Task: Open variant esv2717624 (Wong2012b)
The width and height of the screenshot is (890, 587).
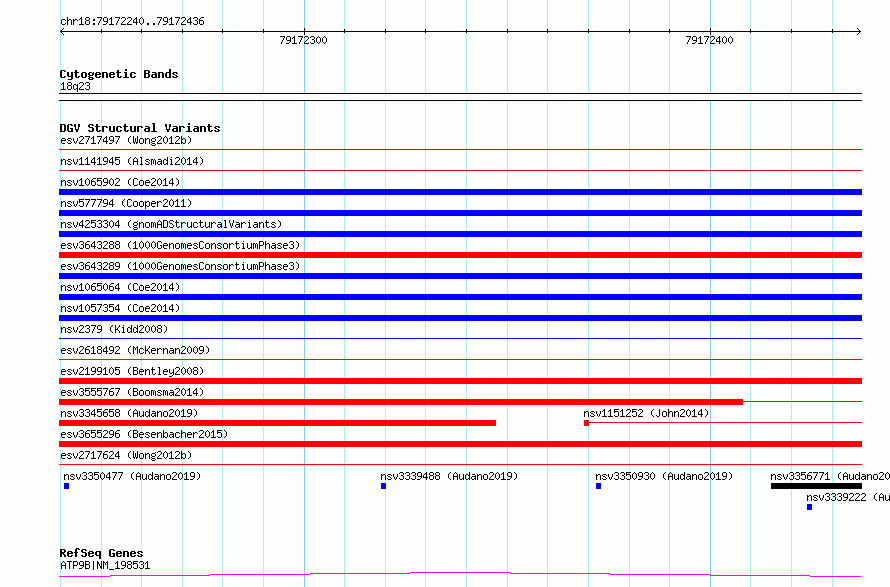Action: coord(126,455)
